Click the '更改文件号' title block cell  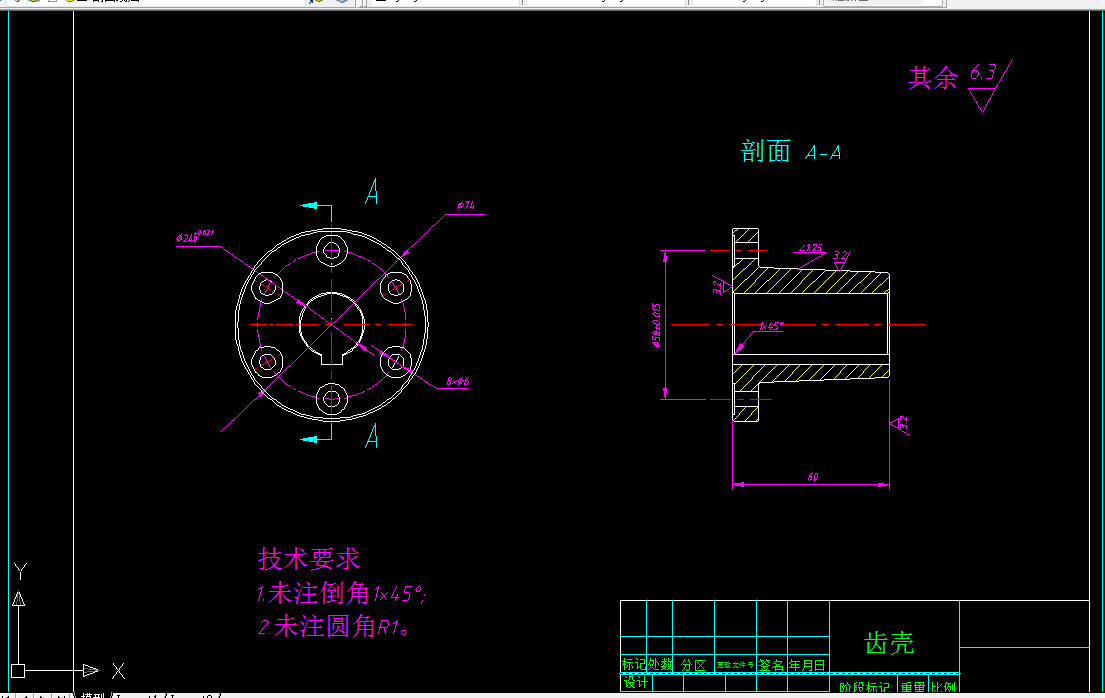pos(735,665)
